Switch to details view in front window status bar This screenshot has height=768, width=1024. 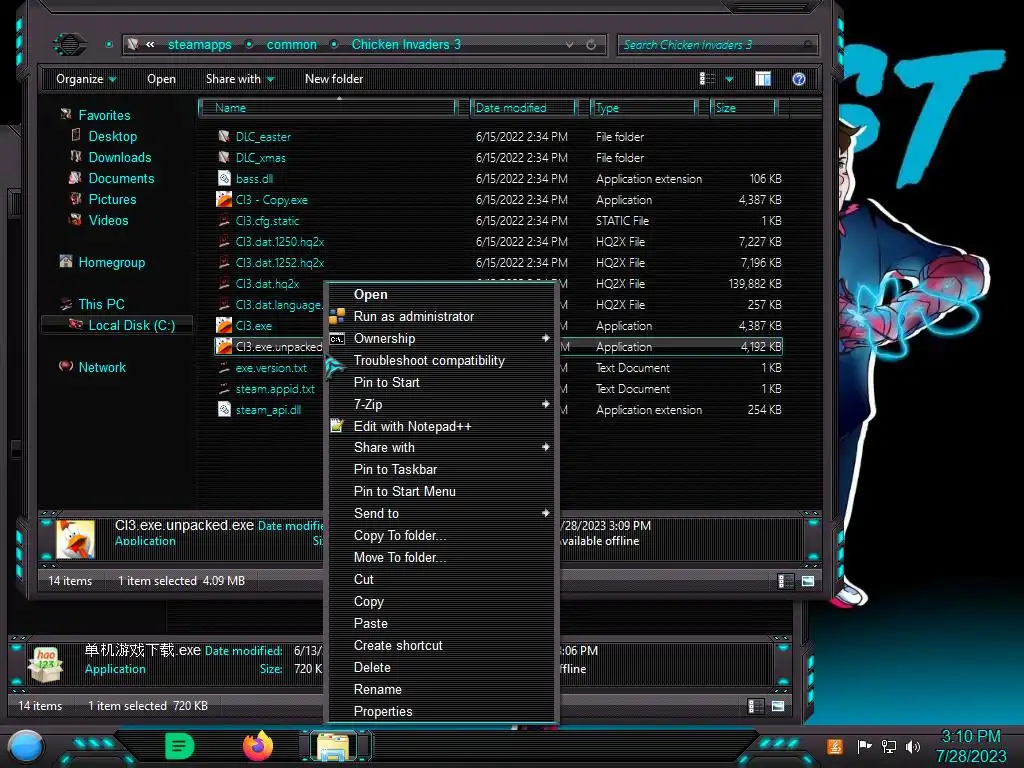tap(786, 581)
